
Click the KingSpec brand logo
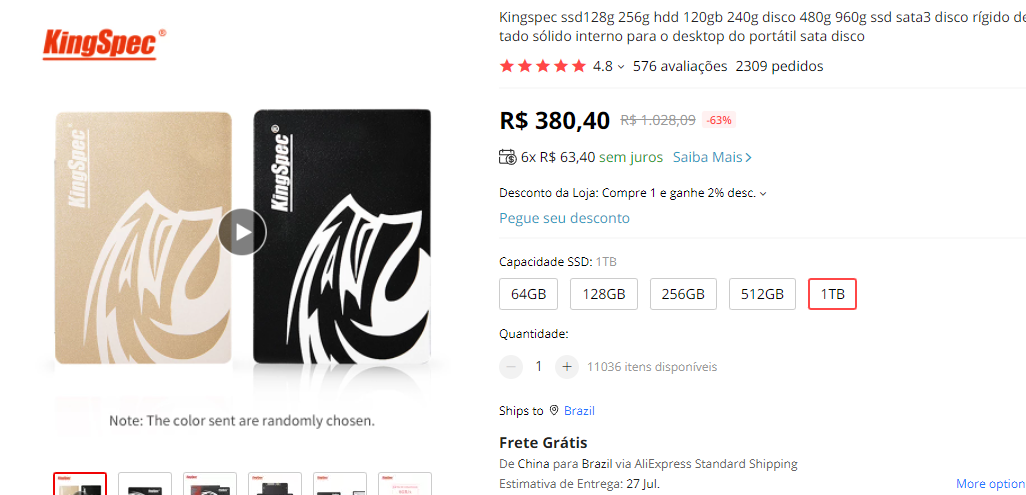104,44
